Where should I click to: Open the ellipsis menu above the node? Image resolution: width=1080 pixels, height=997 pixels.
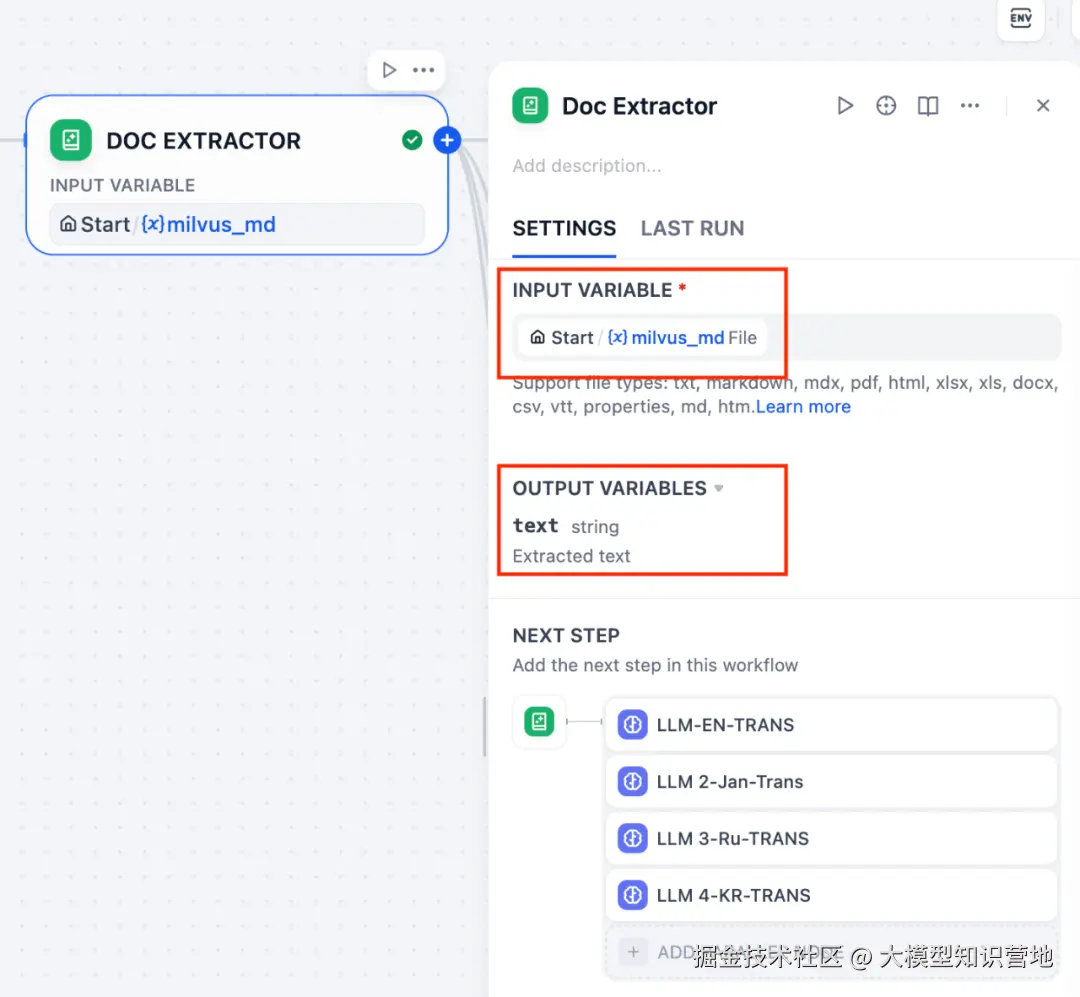pyautogui.click(x=423, y=70)
